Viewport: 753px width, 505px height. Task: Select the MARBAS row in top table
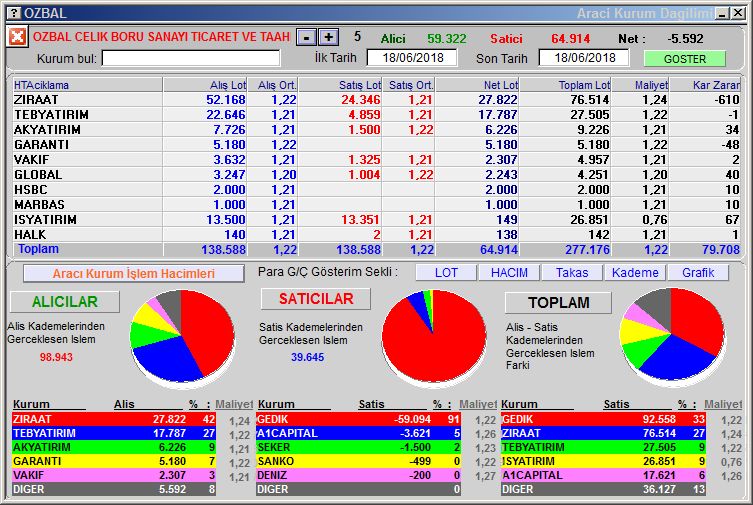click(x=376, y=204)
